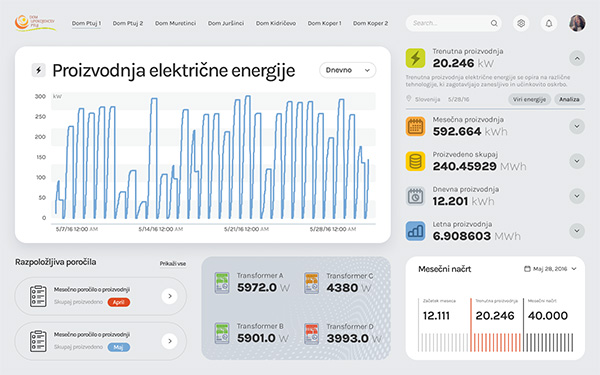The height and width of the screenshot is (375, 600).
Task: Click the Trenutna proizvodnja red progress bars
Action: 496,342
